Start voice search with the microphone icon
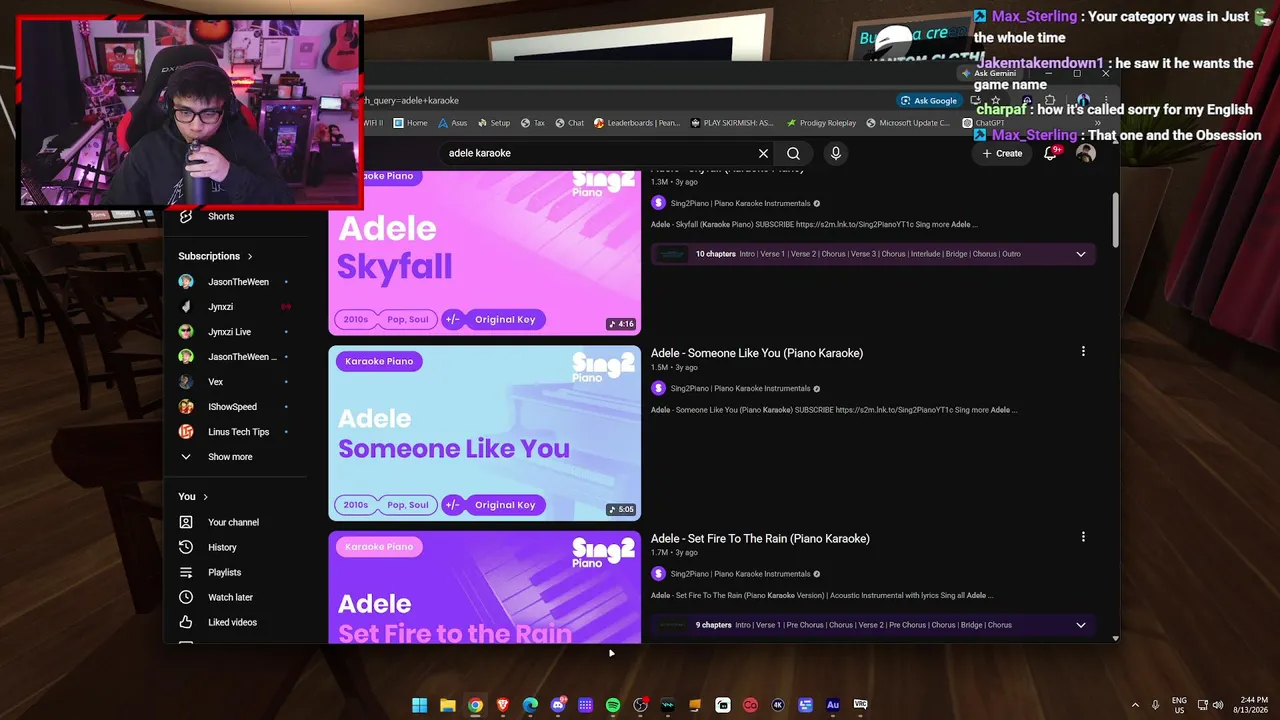The height and width of the screenshot is (720, 1280). (x=835, y=153)
